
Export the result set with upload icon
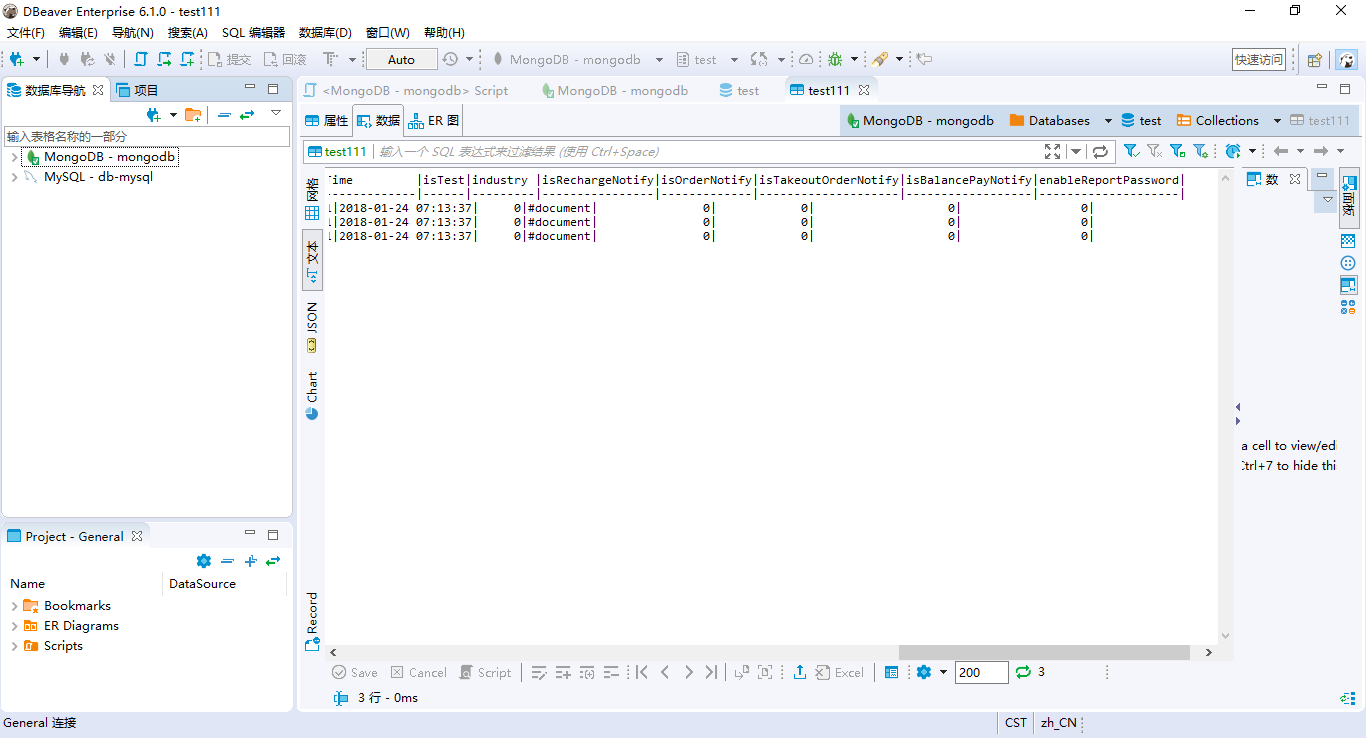800,673
